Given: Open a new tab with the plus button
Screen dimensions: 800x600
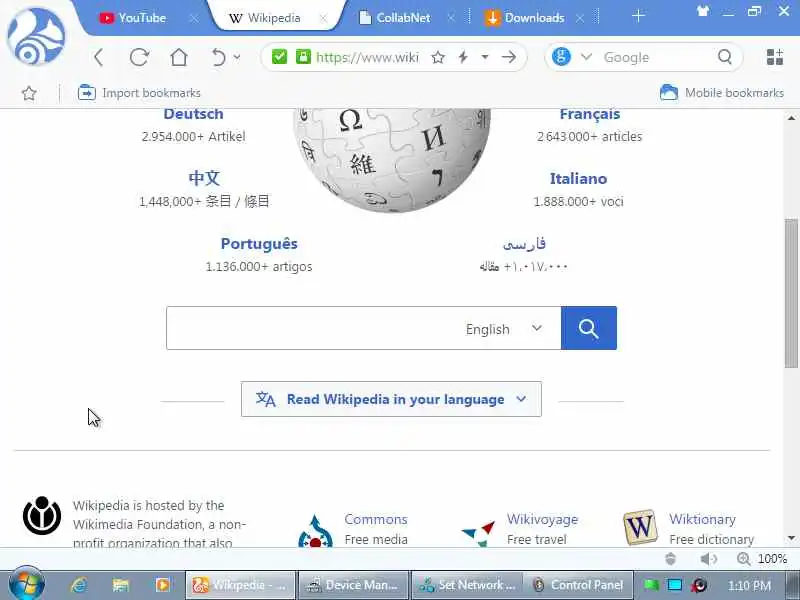Looking at the screenshot, I should tap(638, 16).
